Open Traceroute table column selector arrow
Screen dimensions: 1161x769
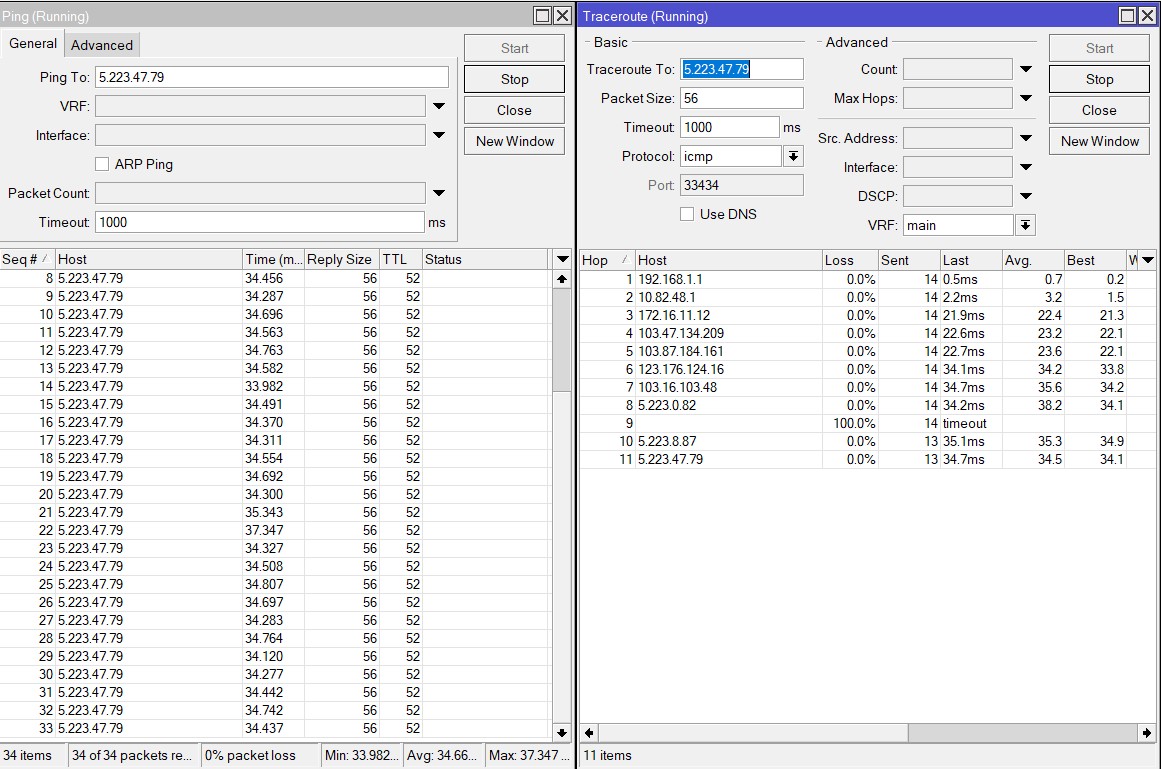(x=1147, y=260)
